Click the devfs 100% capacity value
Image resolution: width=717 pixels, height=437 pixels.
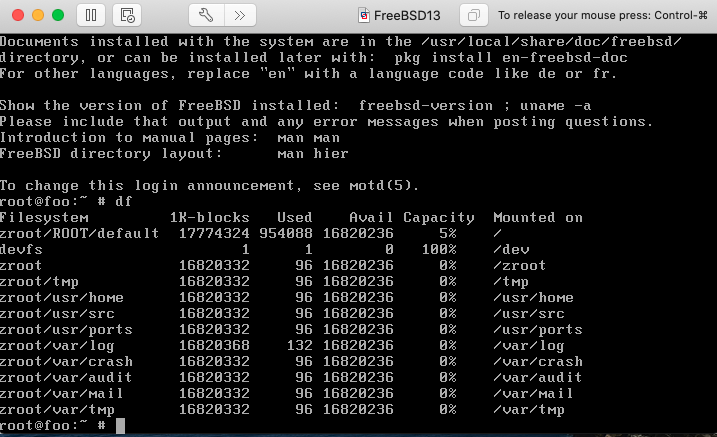(x=438, y=249)
